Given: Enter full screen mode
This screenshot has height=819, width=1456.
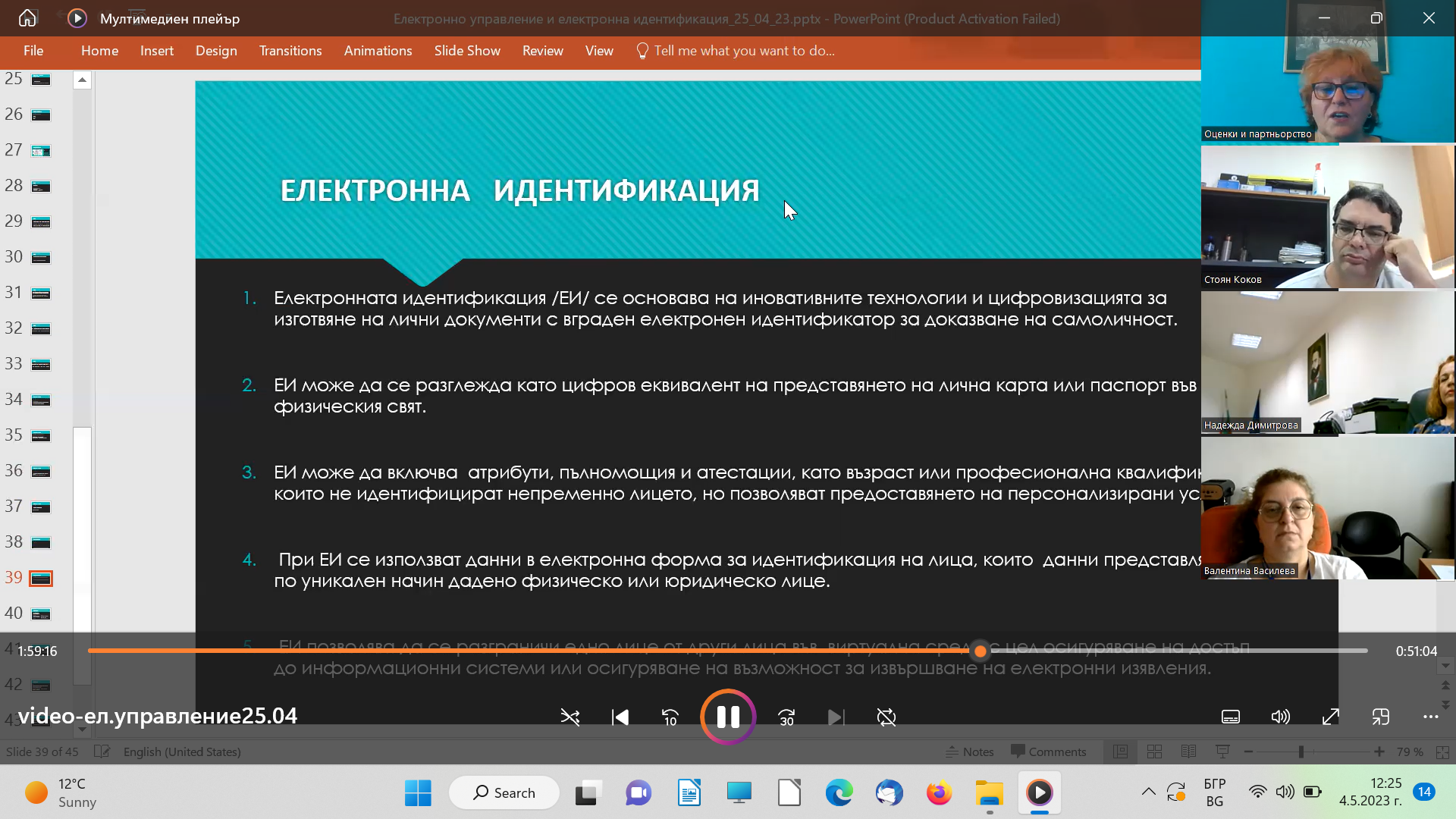Looking at the screenshot, I should (1330, 717).
